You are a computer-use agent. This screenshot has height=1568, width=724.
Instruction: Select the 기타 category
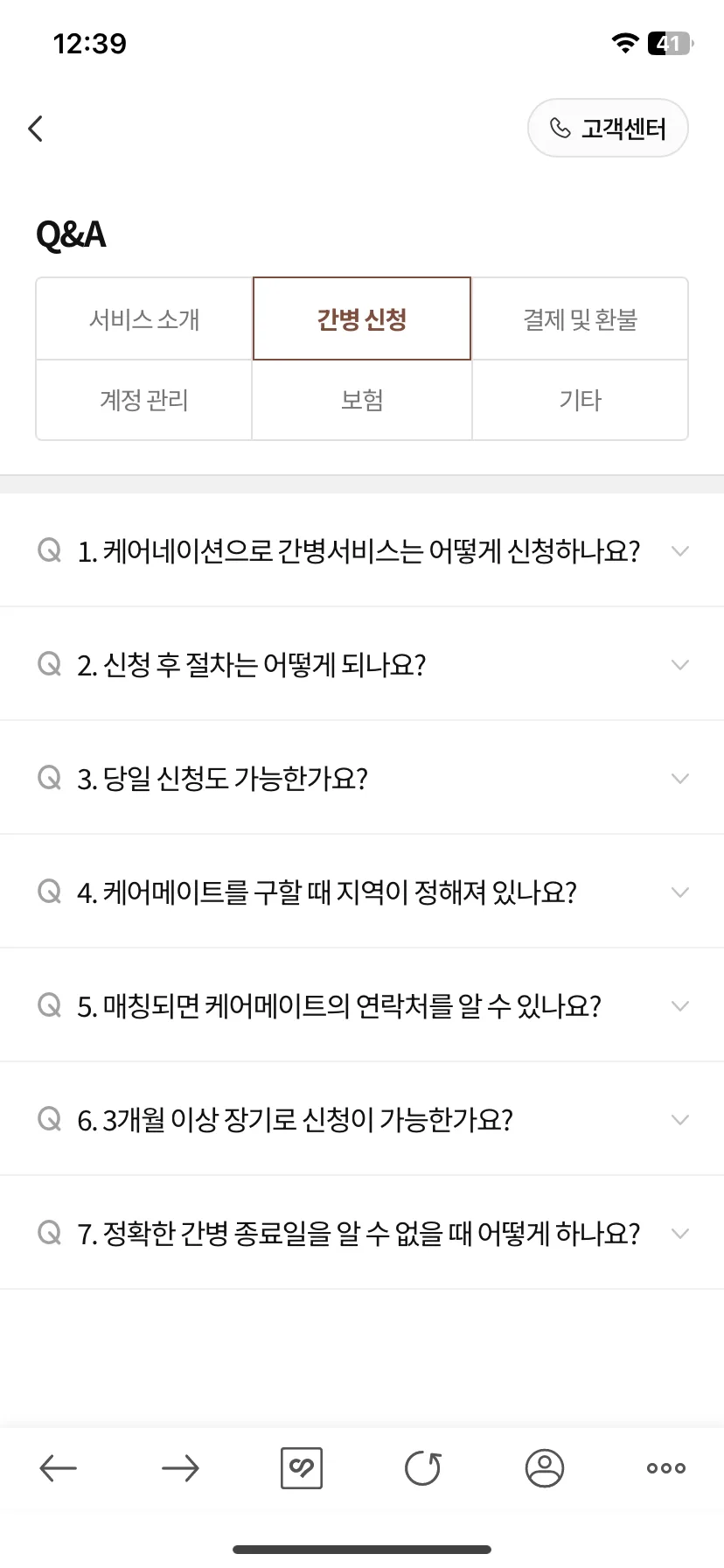pyautogui.click(x=581, y=400)
